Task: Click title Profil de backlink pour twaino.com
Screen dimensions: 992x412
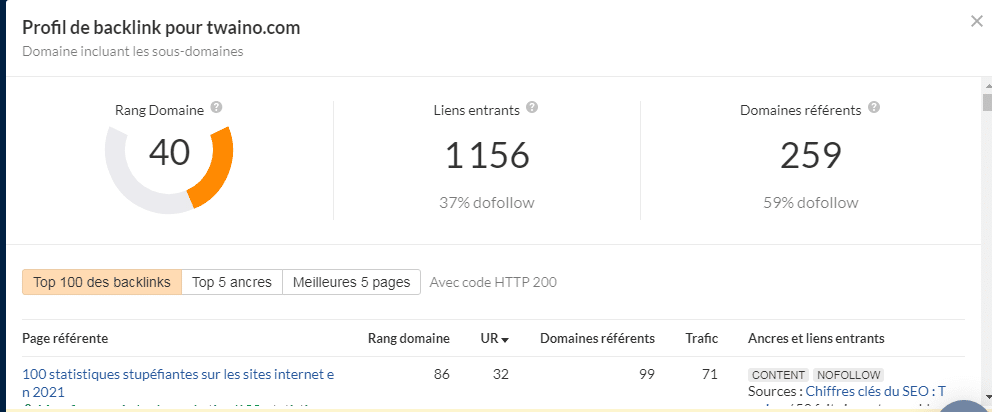Action: 161,28
